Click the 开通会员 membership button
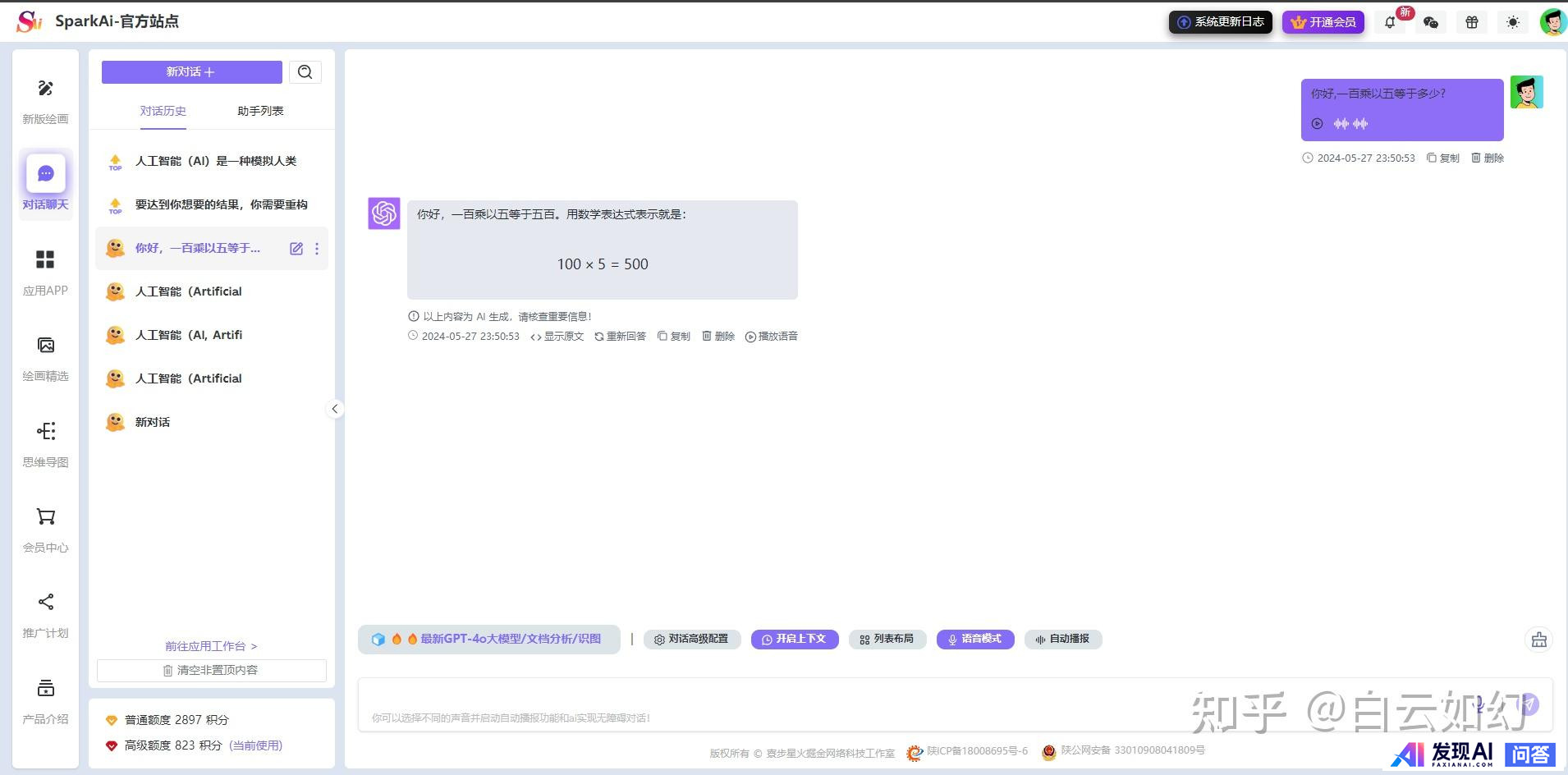This screenshot has height=775, width=1568. 1323,22
